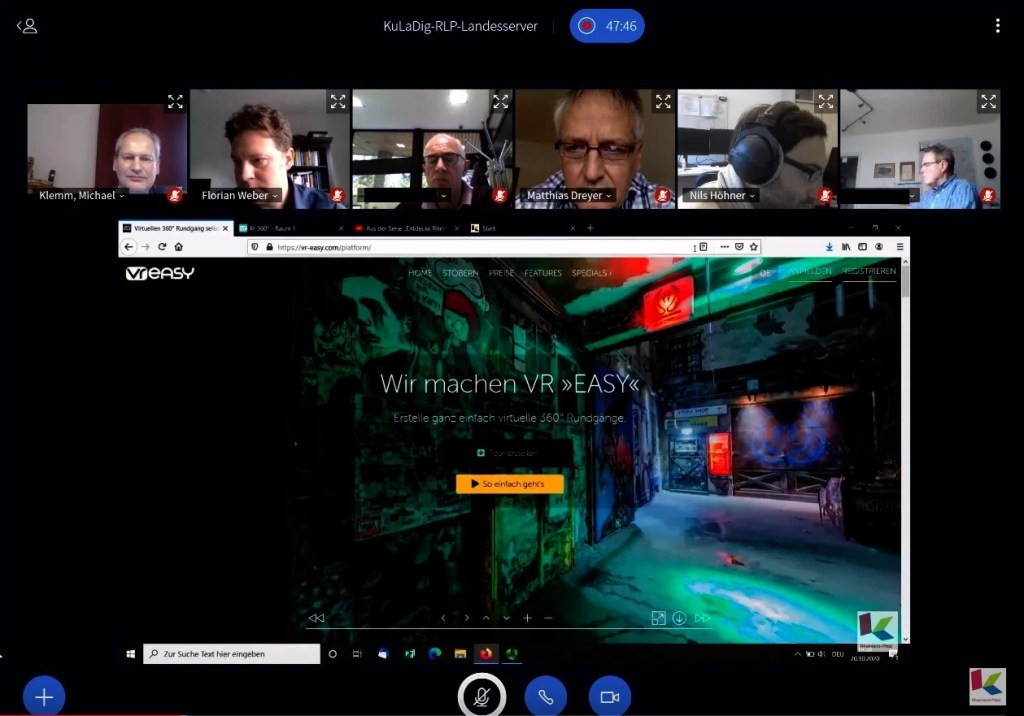The image size is (1024, 716).
Task: Open the three-dot options menu
Action: pyautogui.click(x=997, y=26)
